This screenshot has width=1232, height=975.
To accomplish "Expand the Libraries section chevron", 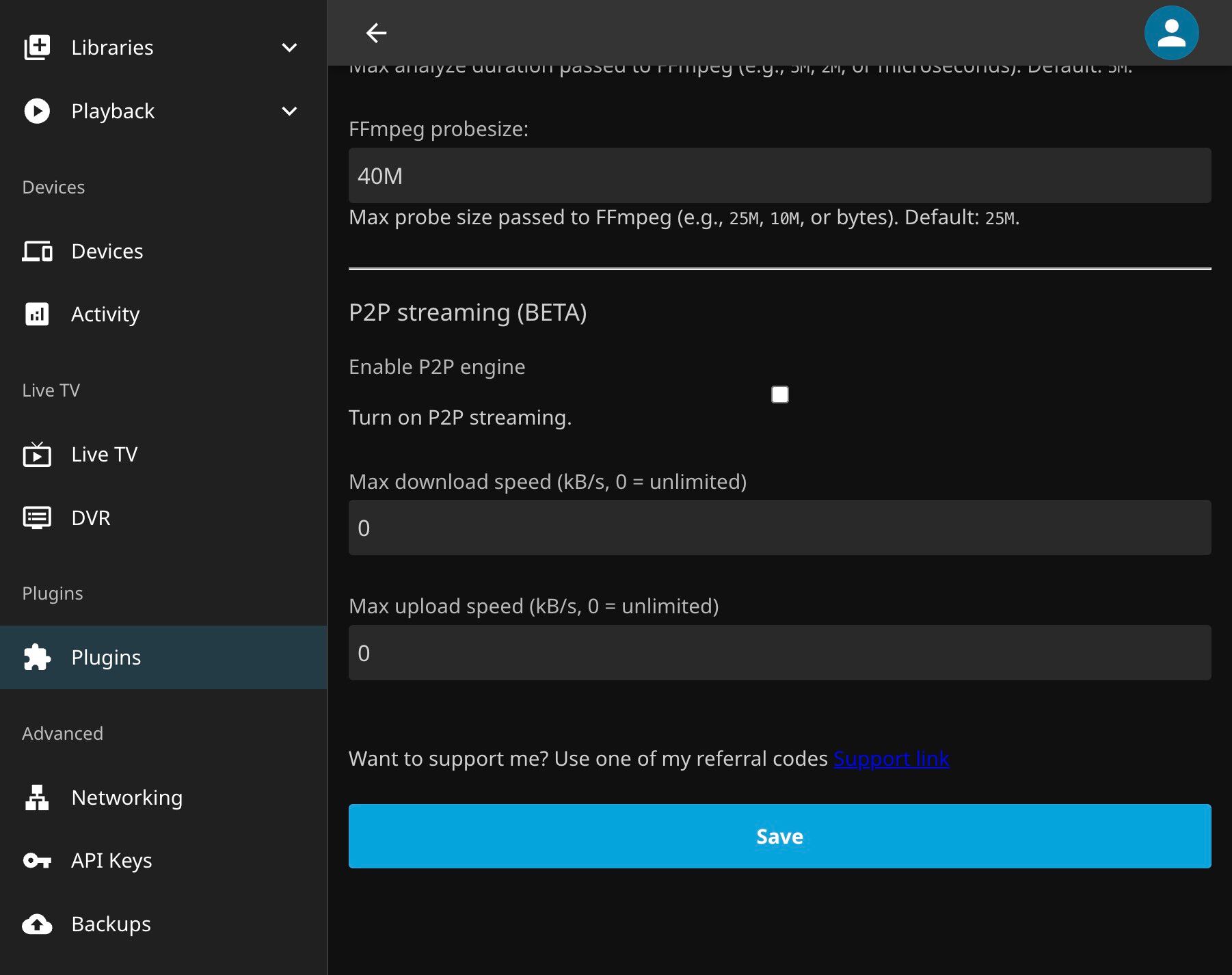I will pyautogui.click(x=289, y=47).
